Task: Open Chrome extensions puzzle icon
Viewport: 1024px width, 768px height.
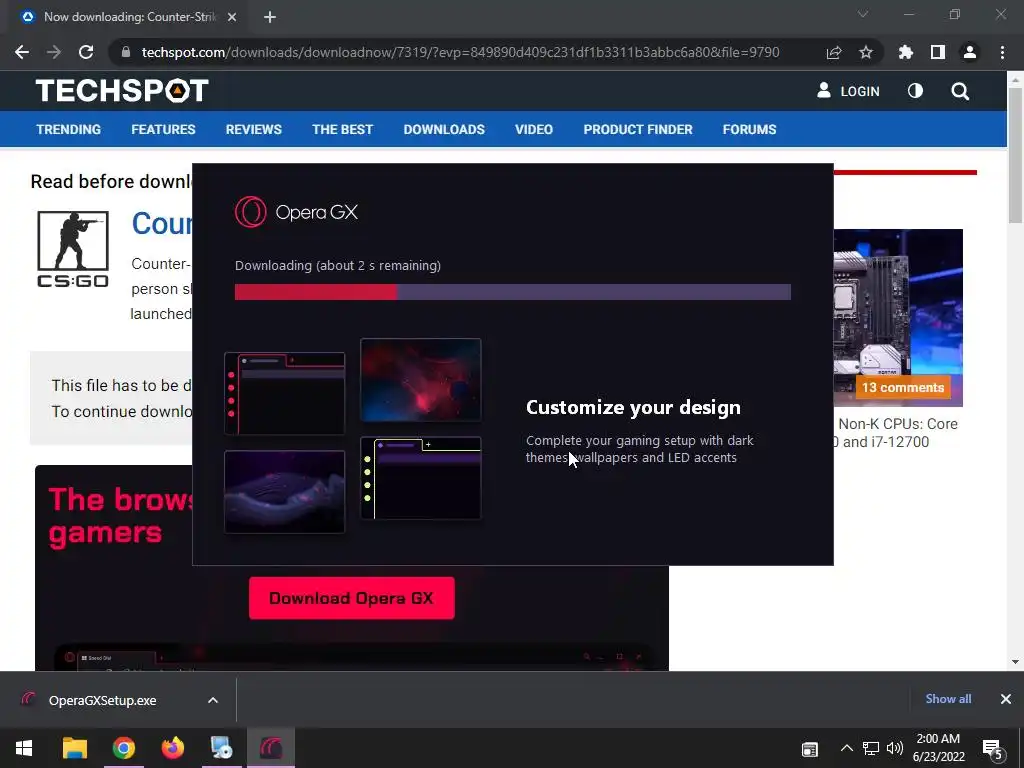Action: (x=905, y=52)
